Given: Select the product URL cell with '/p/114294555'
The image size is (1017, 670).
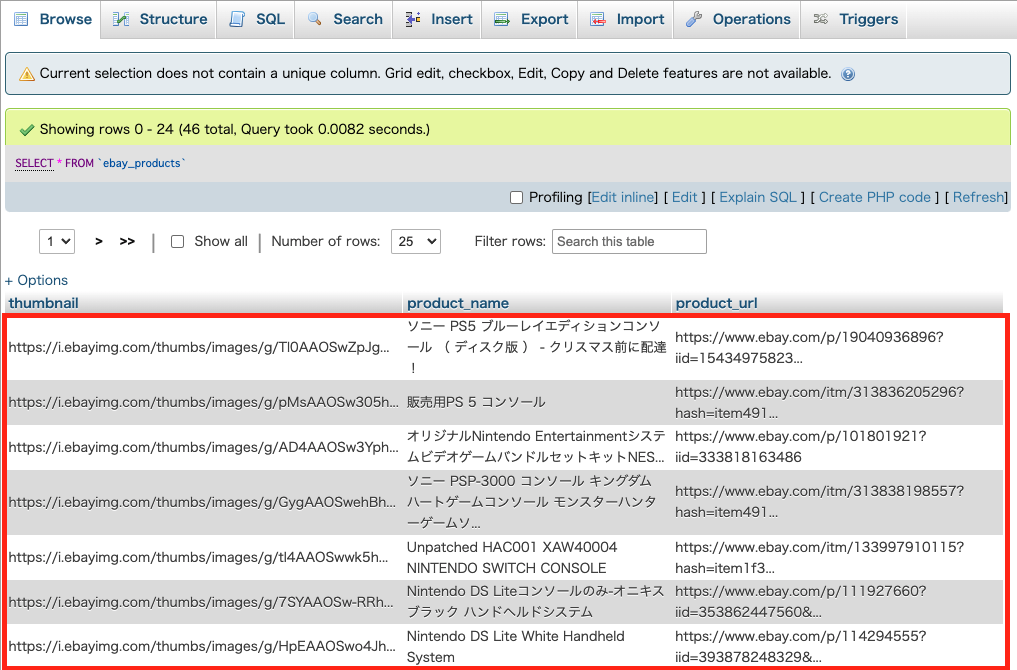Looking at the screenshot, I should tap(837, 647).
